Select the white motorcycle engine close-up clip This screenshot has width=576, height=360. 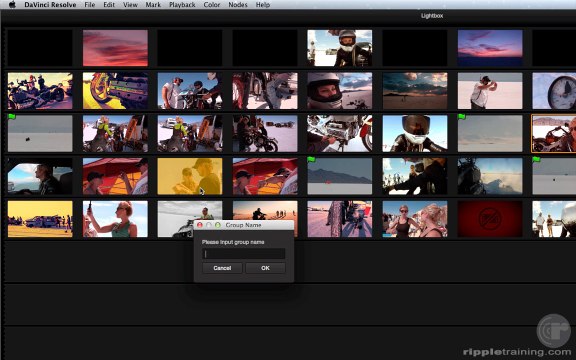[340, 133]
